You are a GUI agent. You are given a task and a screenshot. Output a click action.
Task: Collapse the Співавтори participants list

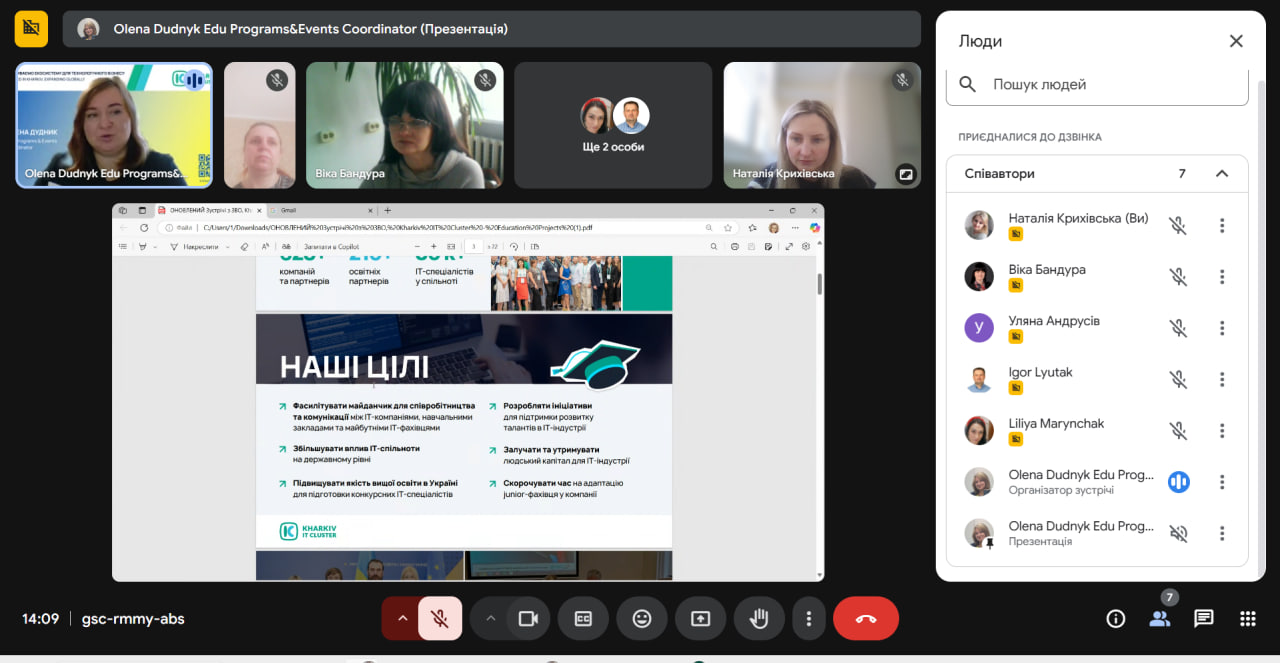pos(1222,174)
